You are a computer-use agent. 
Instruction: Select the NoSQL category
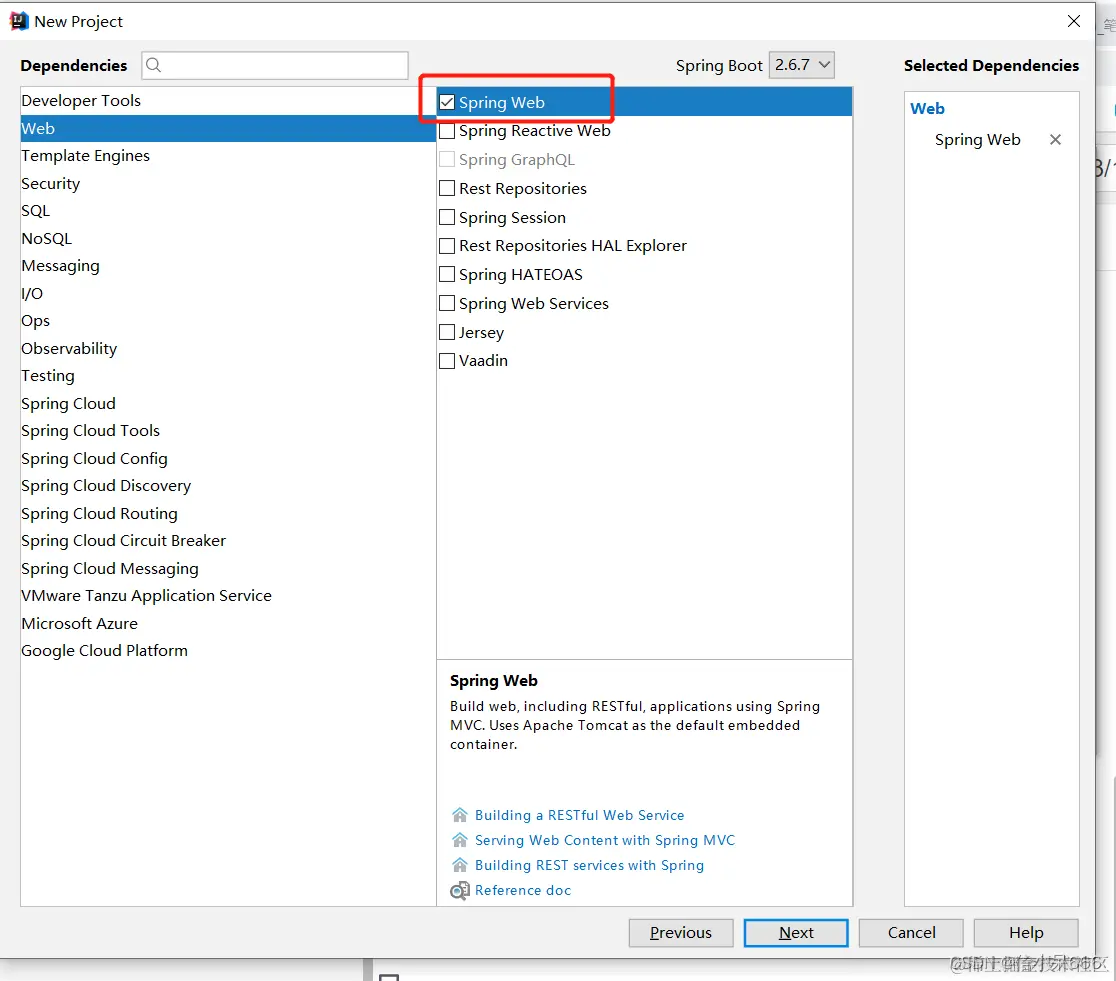click(x=228, y=238)
